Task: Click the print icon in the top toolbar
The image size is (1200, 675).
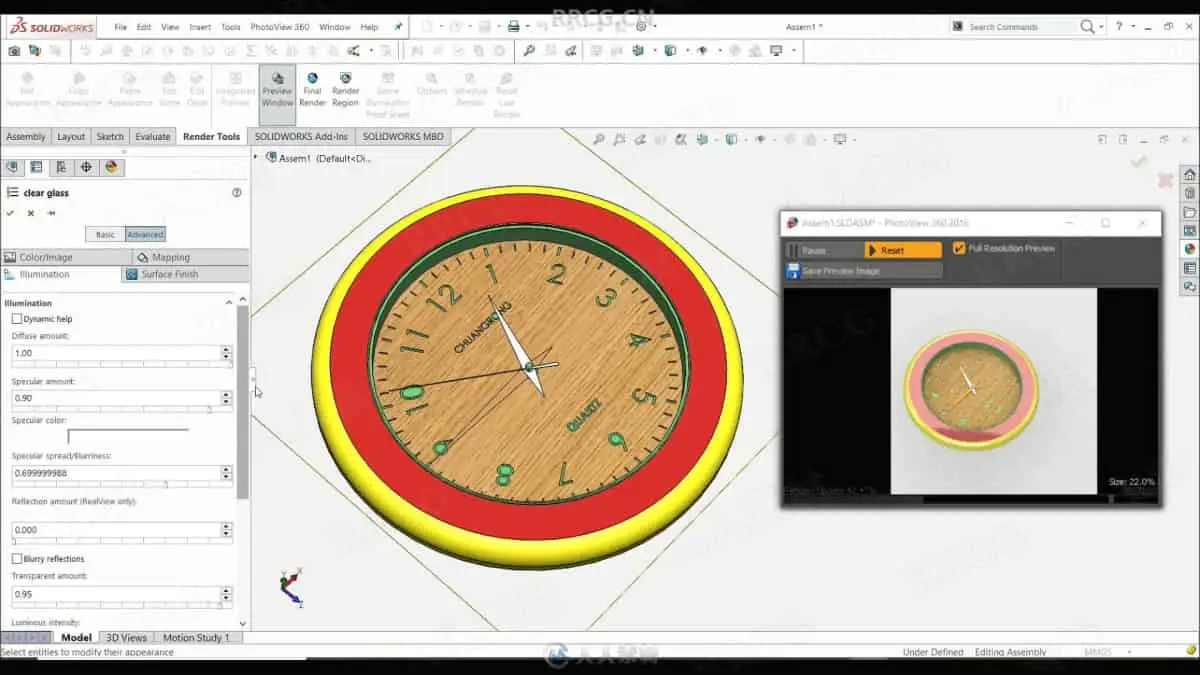Action: click(x=513, y=26)
